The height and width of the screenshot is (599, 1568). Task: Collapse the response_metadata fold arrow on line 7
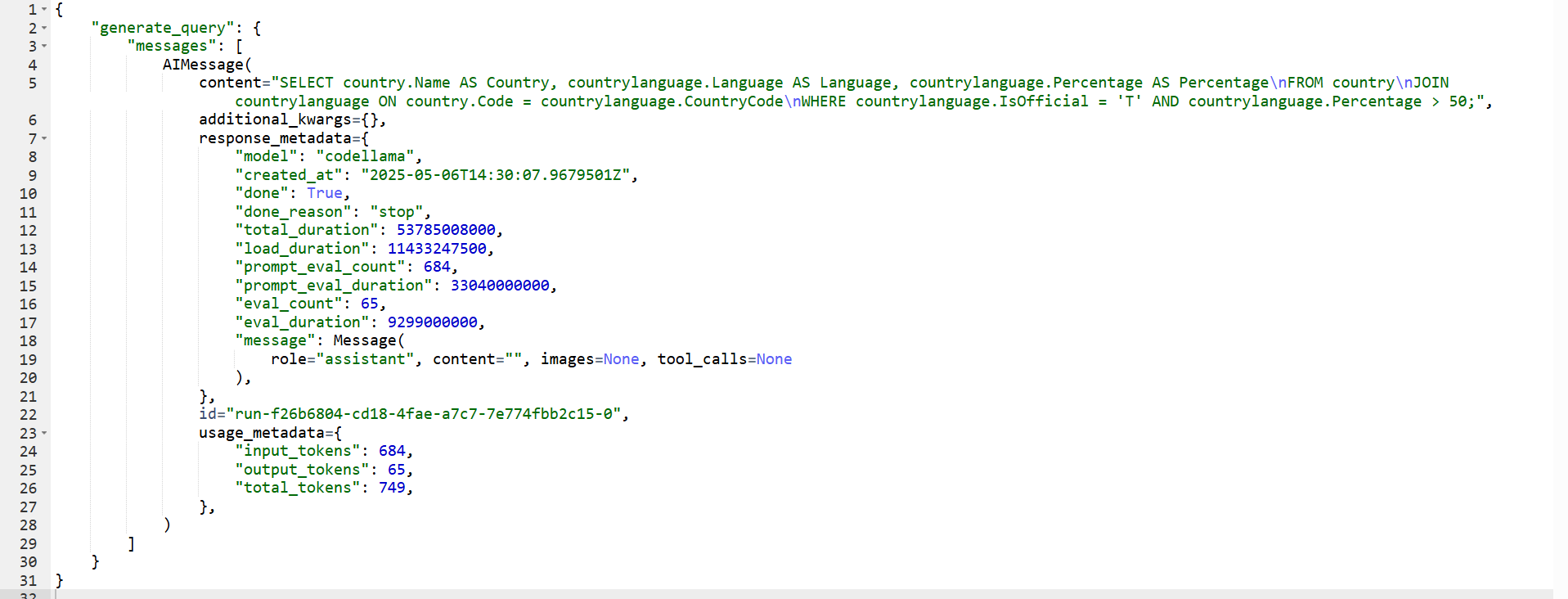coord(44,139)
